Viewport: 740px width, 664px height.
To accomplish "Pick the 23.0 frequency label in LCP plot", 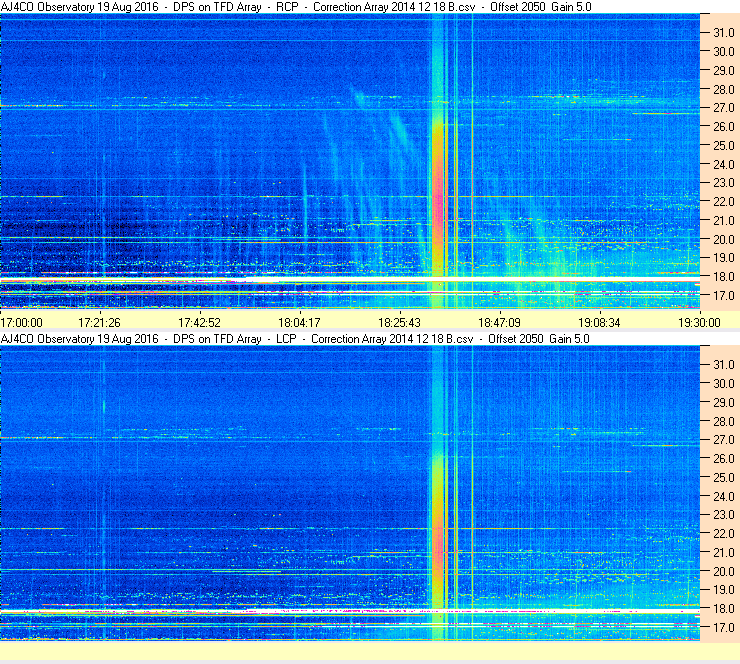I will (x=724, y=515).
